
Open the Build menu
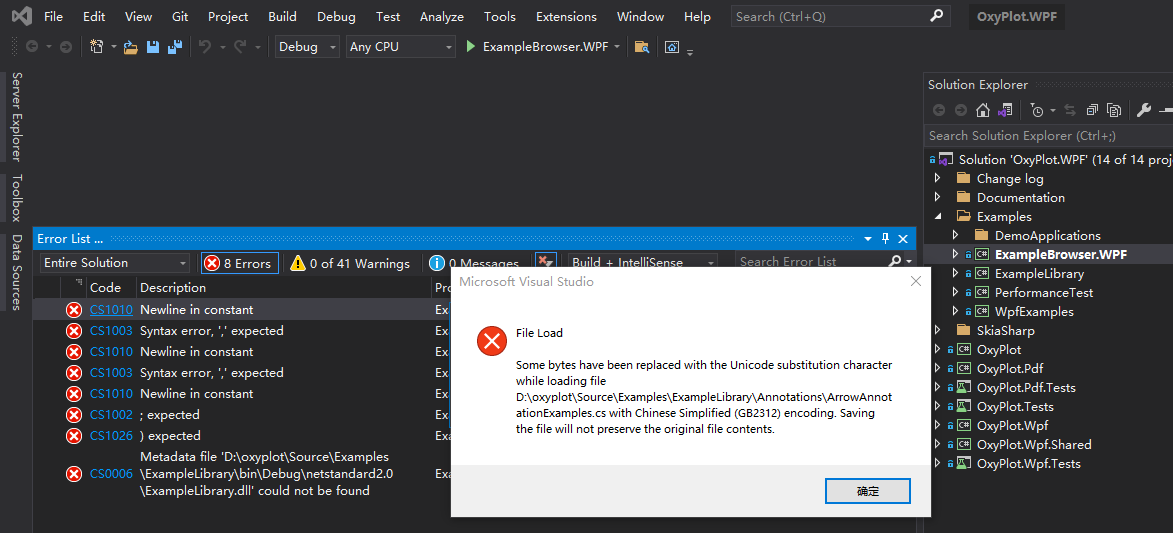tap(282, 16)
